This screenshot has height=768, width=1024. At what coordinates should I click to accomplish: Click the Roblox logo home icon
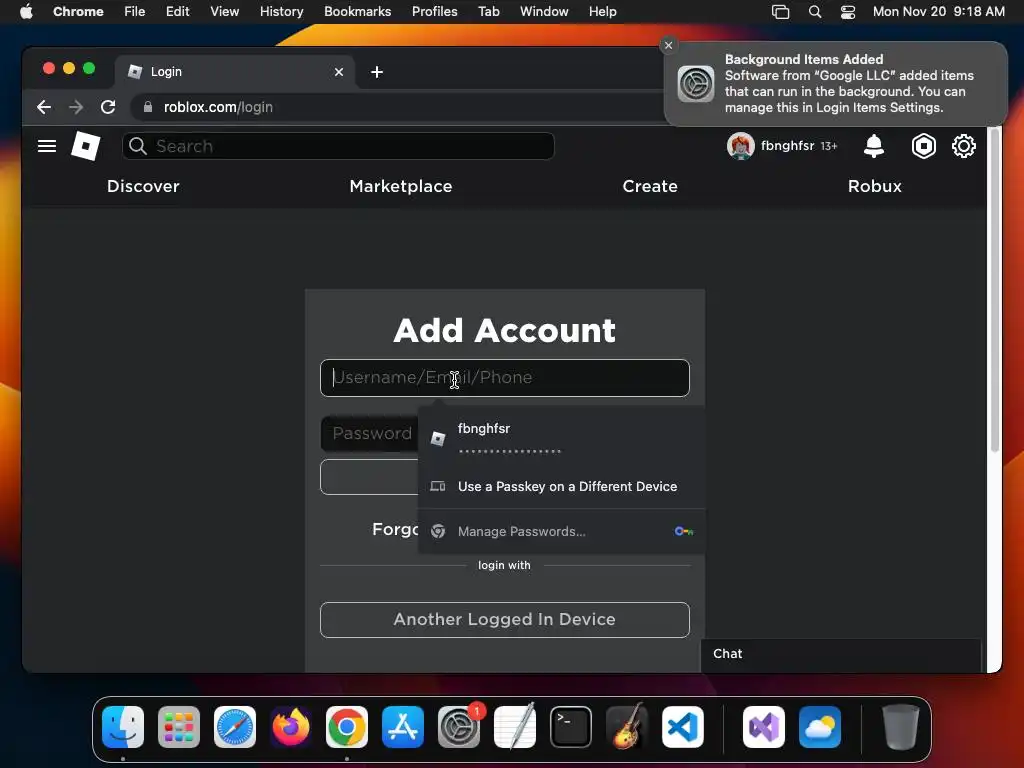pyautogui.click(x=86, y=146)
